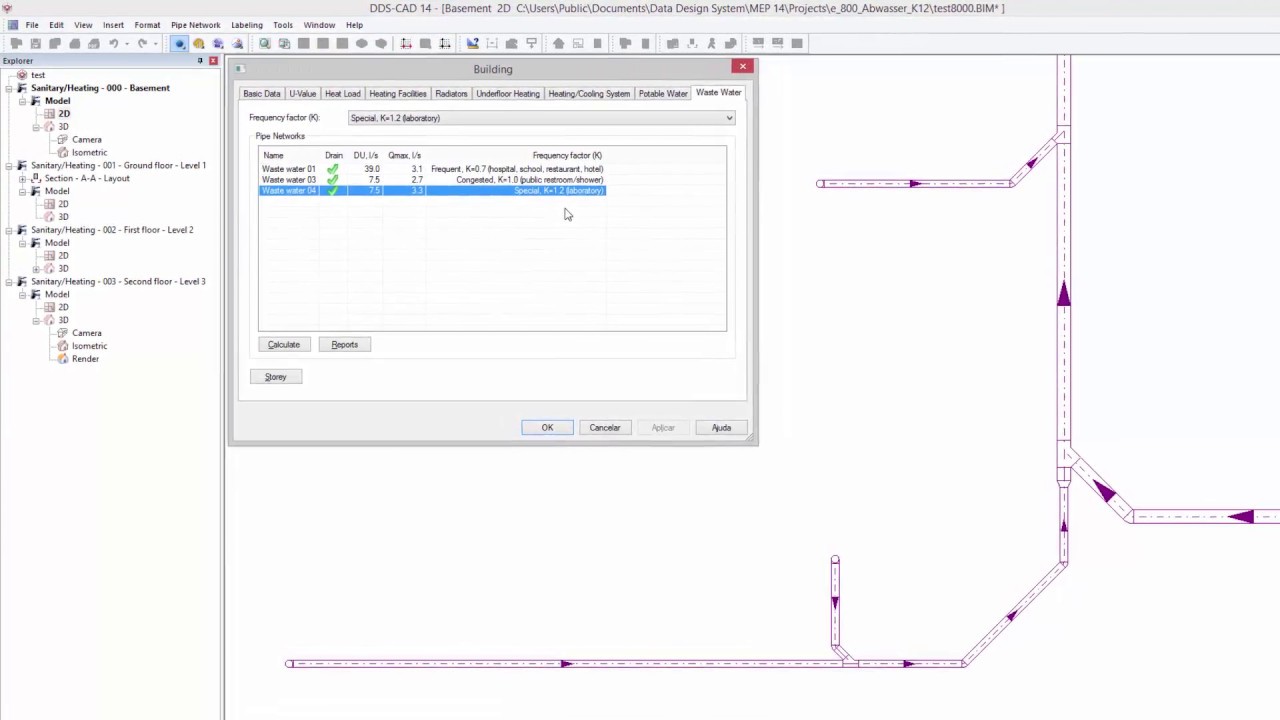
Task: Click the Section A-A Layout icon
Action: tap(36, 178)
